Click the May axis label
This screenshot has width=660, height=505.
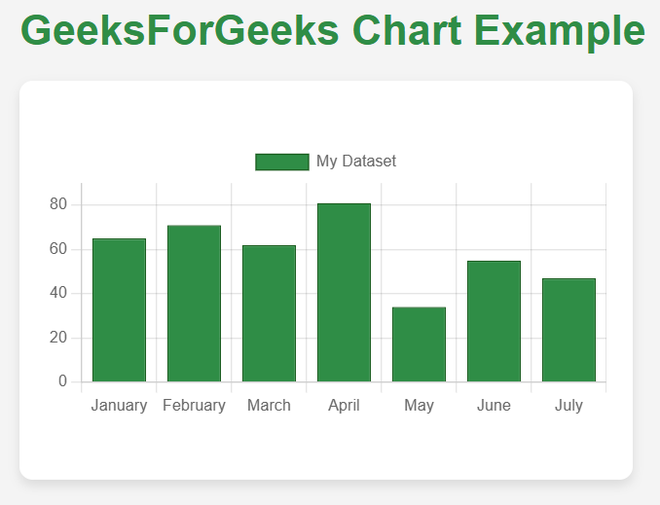pyautogui.click(x=419, y=406)
